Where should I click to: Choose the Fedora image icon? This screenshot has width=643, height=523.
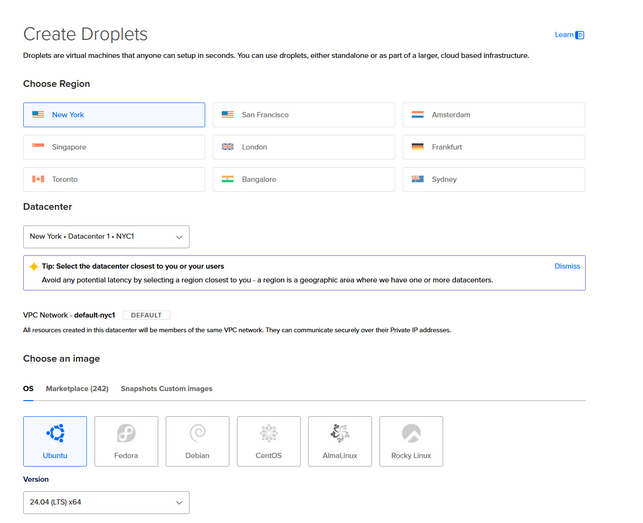[x=126, y=434]
